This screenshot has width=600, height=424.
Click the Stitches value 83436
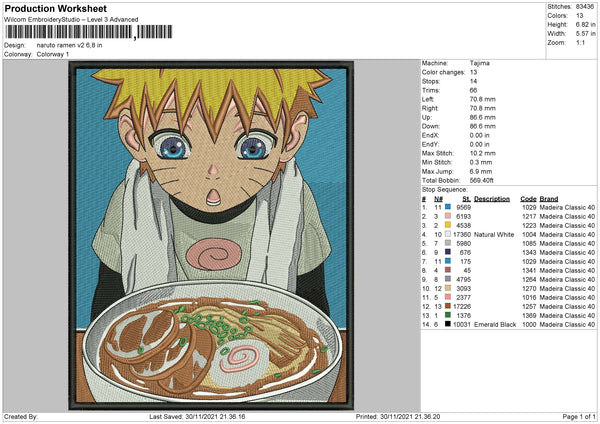[x=585, y=7]
